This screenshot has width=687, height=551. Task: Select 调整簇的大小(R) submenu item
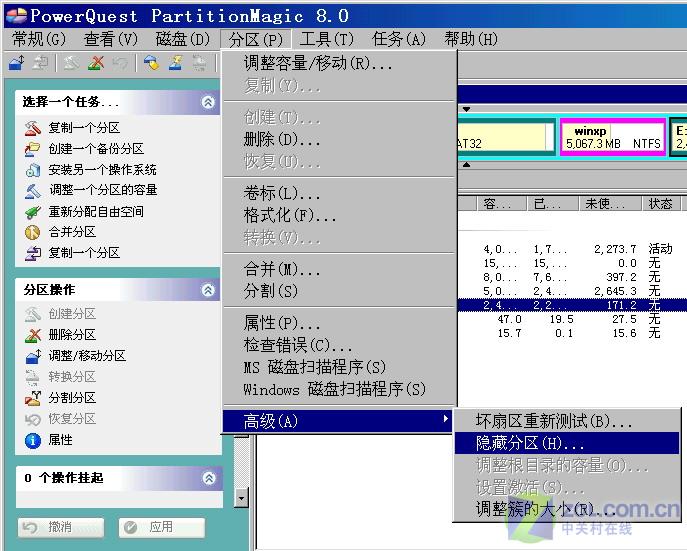click(x=567, y=509)
